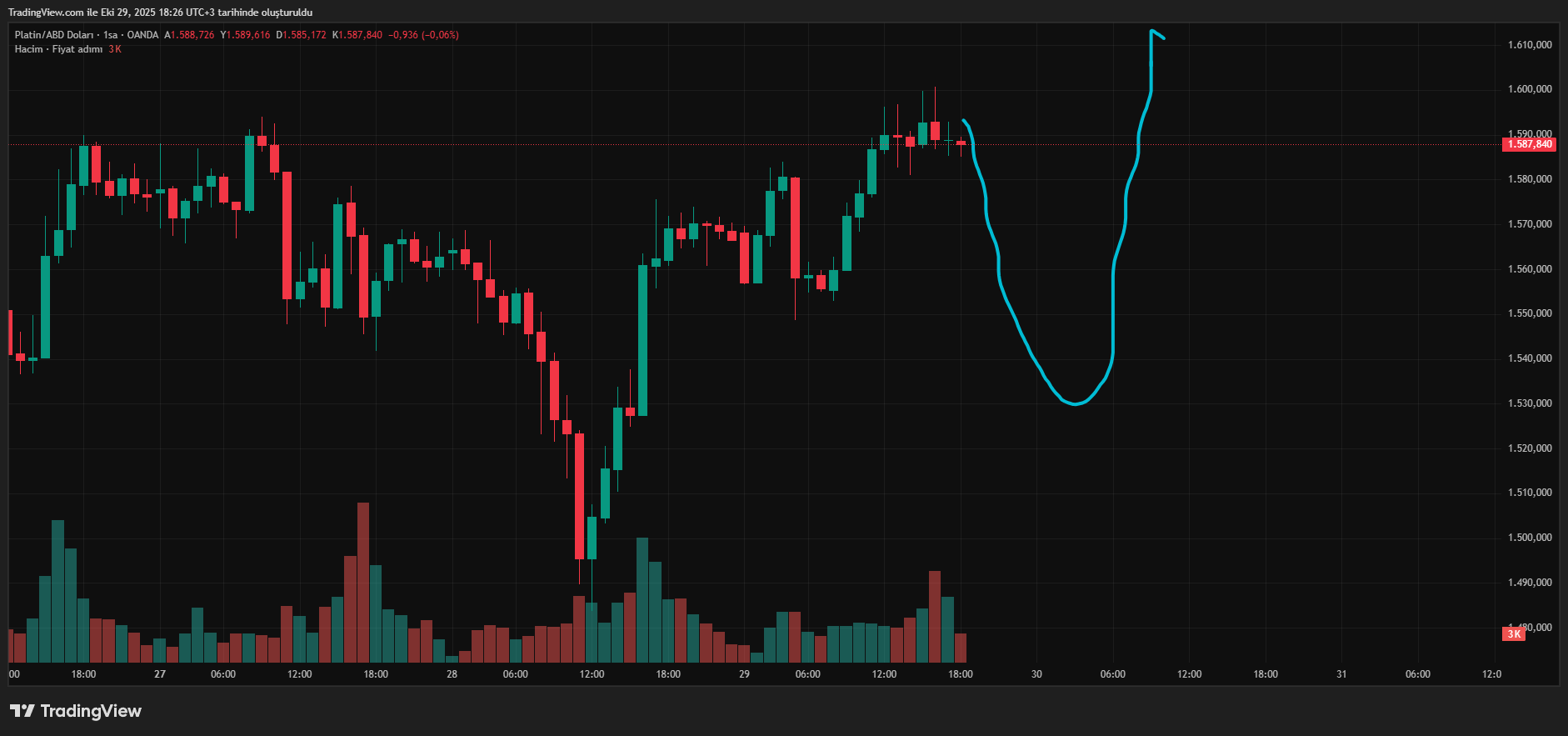
Task: Click the day 27 label on the time axis
Action: pyautogui.click(x=160, y=674)
